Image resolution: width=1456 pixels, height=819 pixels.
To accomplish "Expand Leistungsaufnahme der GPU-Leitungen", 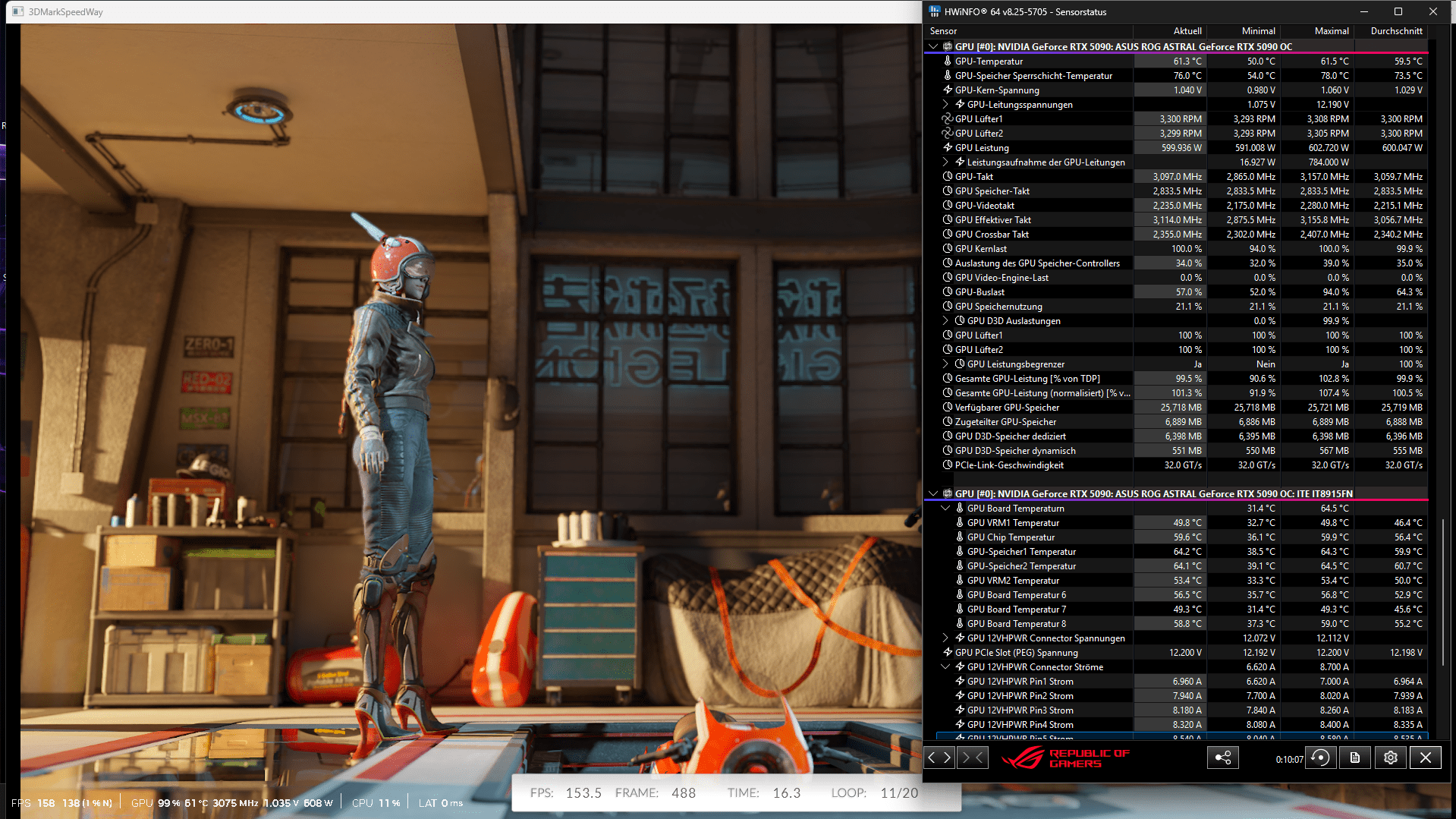I will point(945,162).
